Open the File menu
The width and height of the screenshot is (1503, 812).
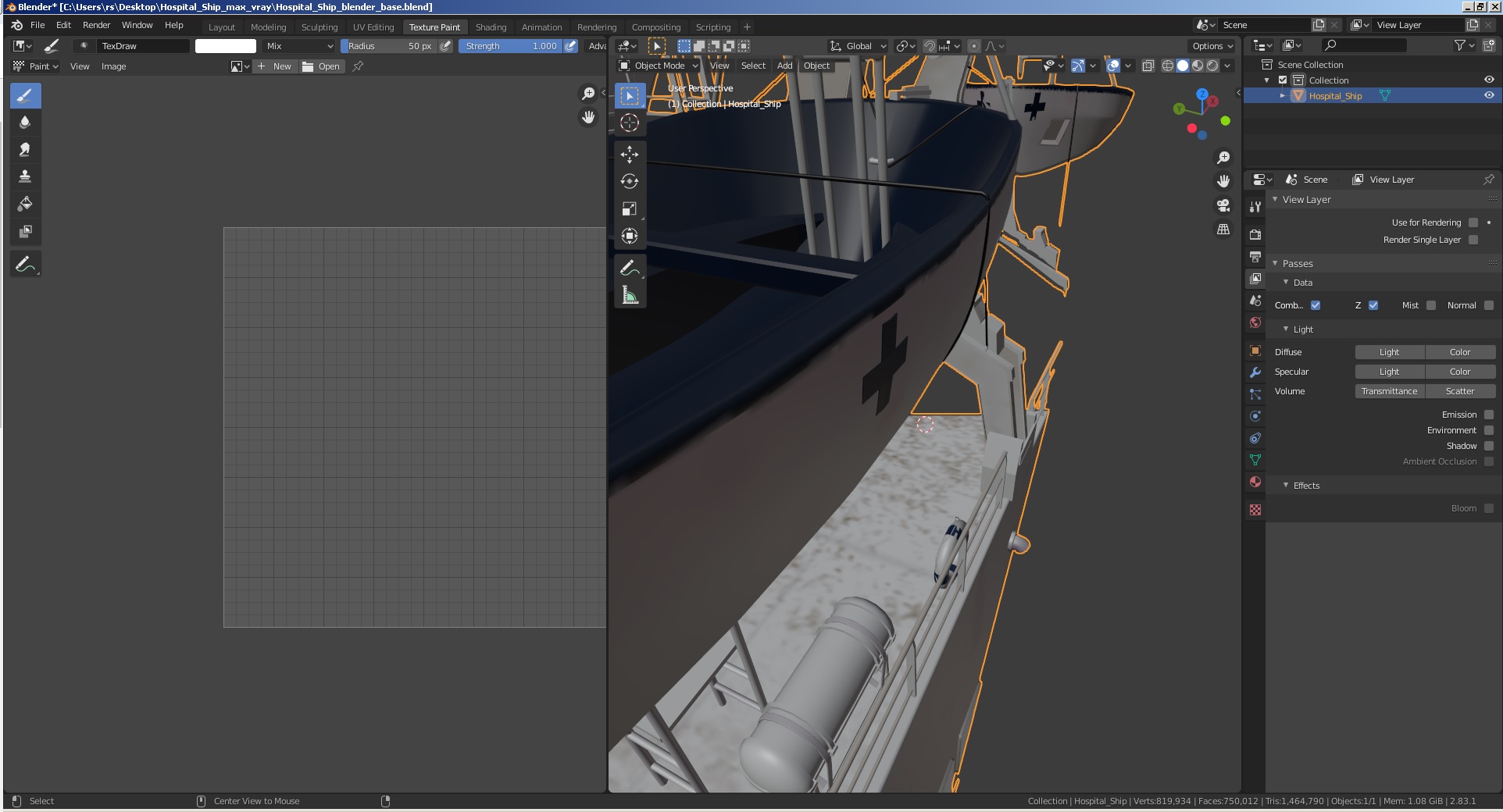click(x=37, y=25)
